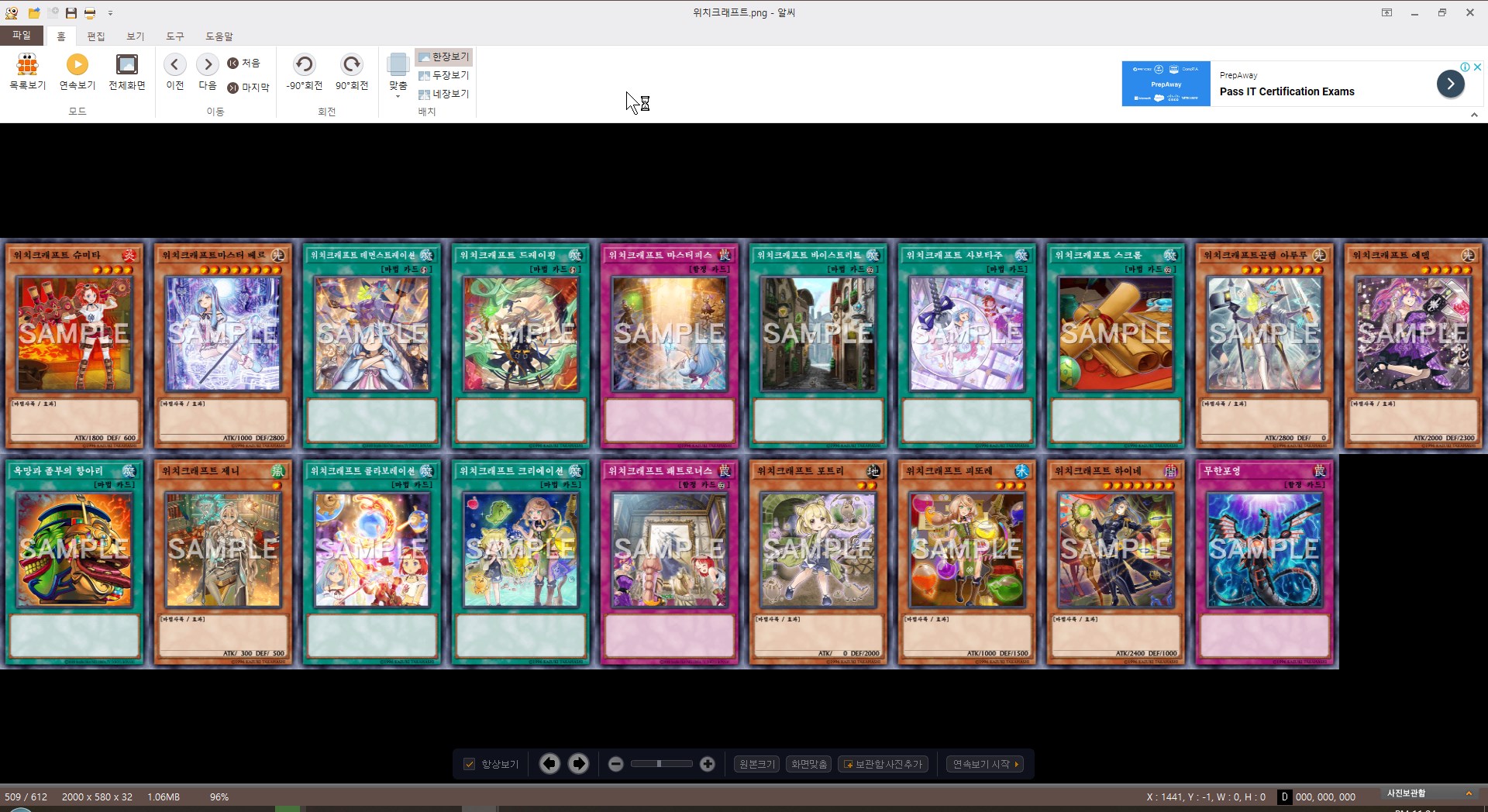Switch to the 보기 tab
The image size is (1488, 812).
pos(136,36)
